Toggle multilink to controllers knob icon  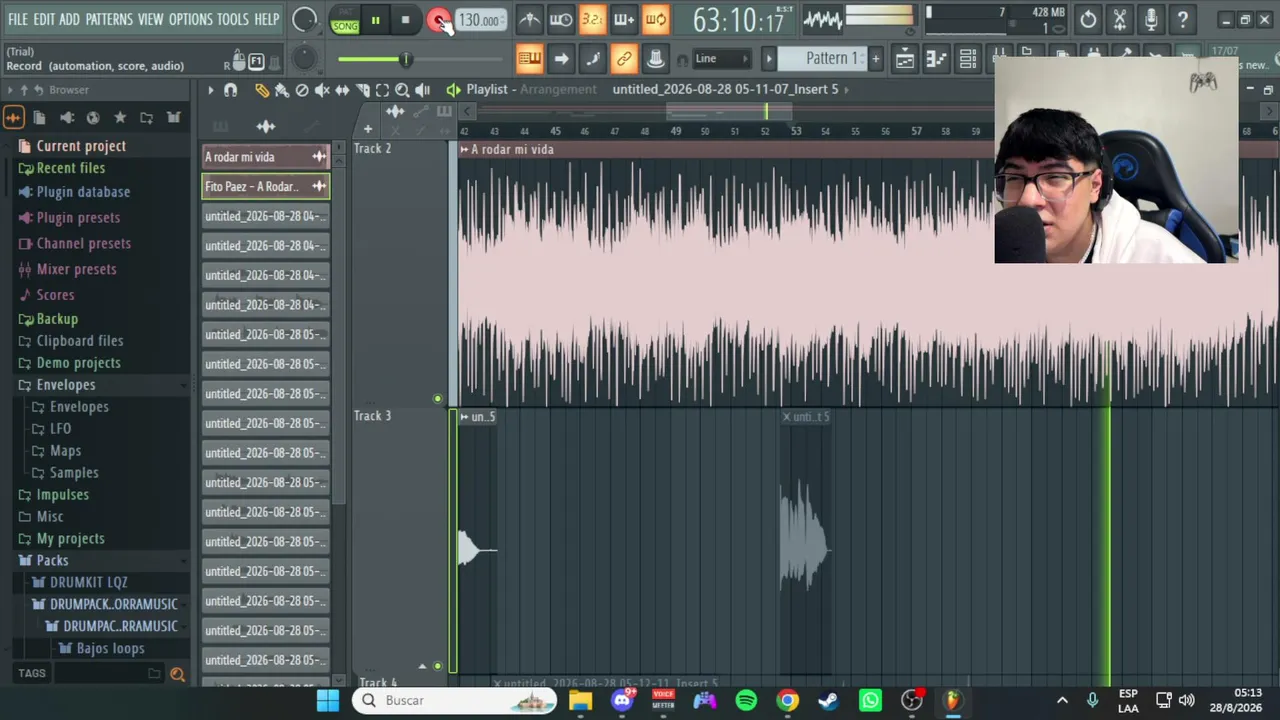pyautogui.click(x=655, y=59)
